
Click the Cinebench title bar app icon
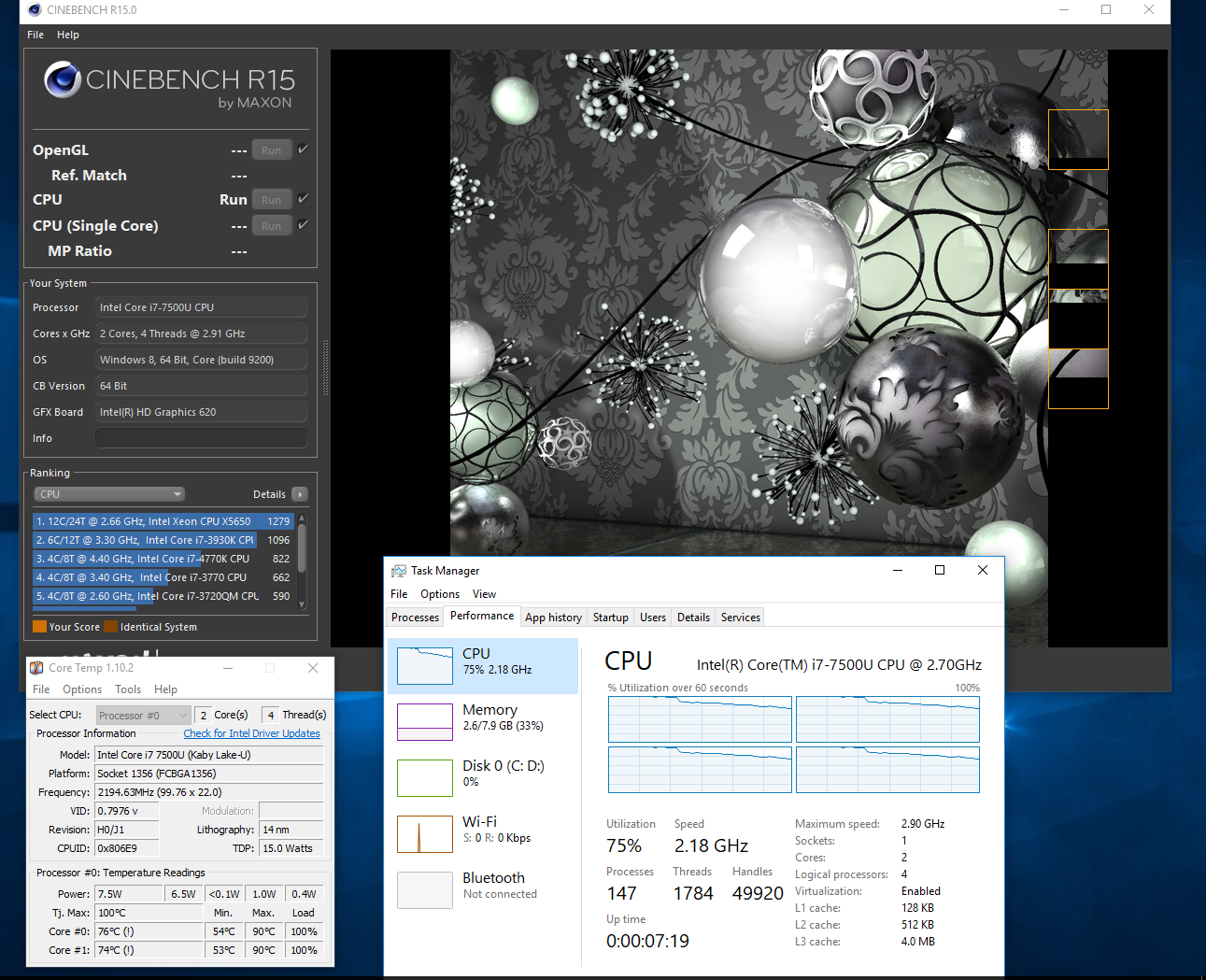tap(35, 10)
